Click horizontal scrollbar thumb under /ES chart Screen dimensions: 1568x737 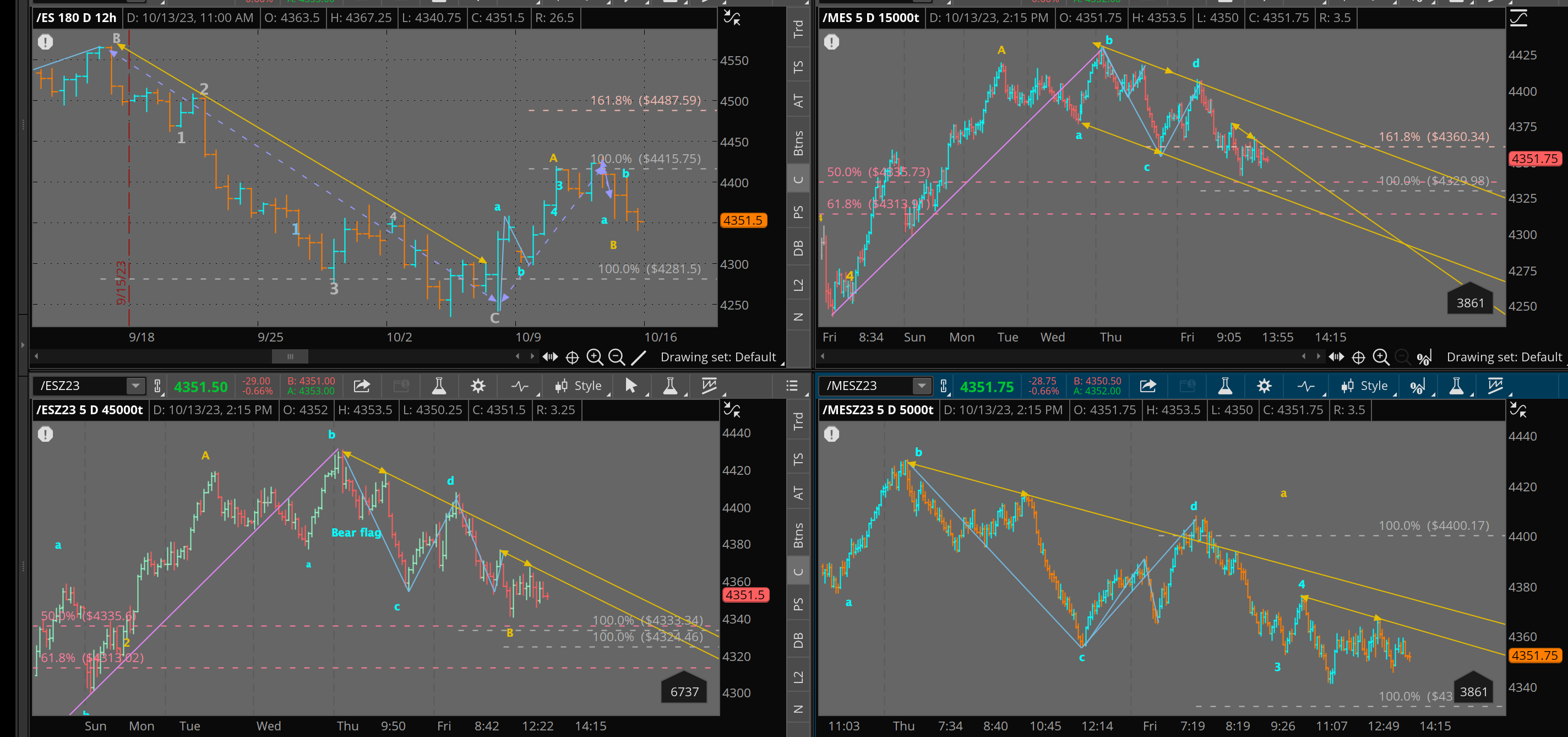tap(290, 356)
